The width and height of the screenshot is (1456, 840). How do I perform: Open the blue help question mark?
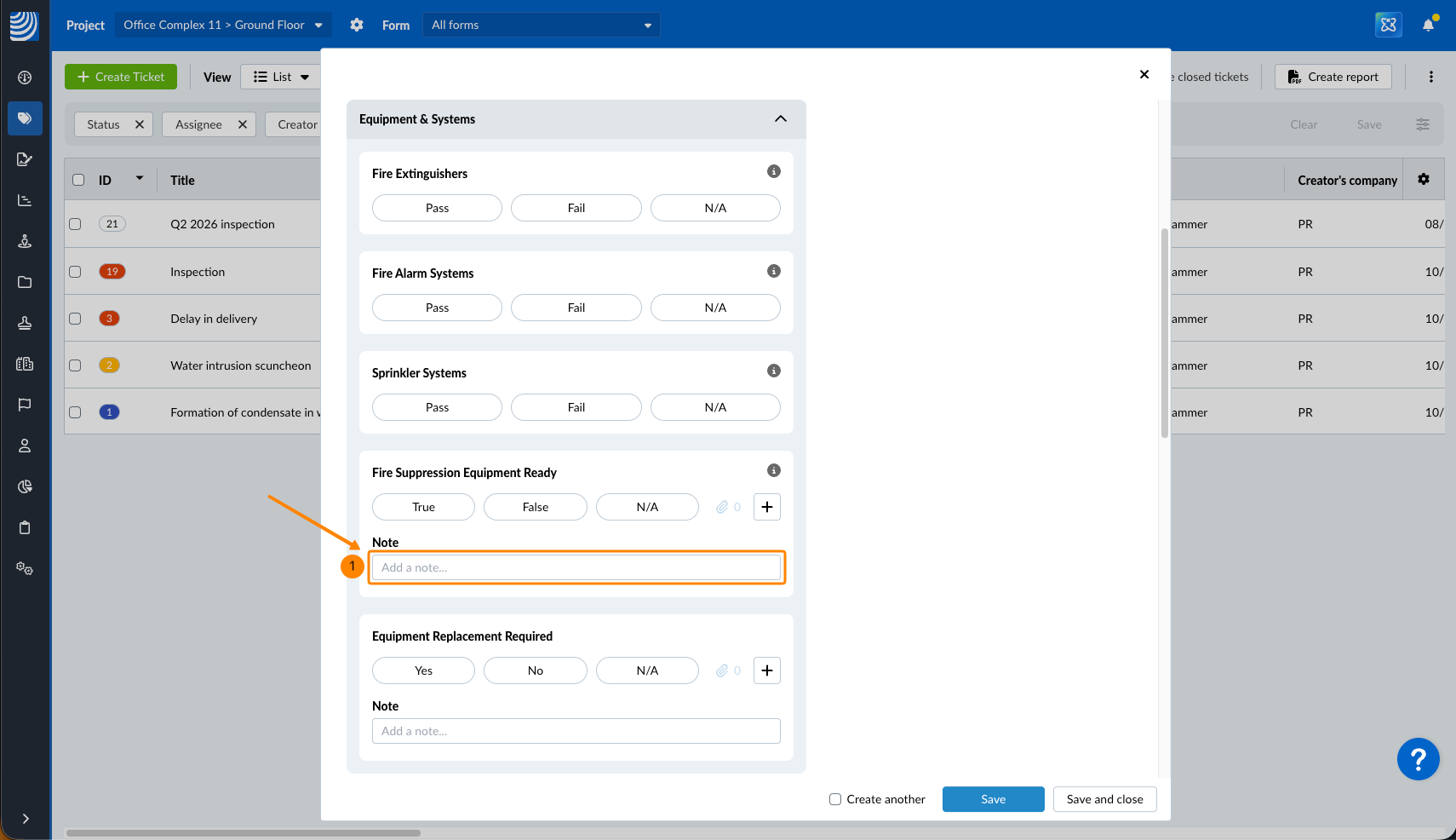(1418, 758)
